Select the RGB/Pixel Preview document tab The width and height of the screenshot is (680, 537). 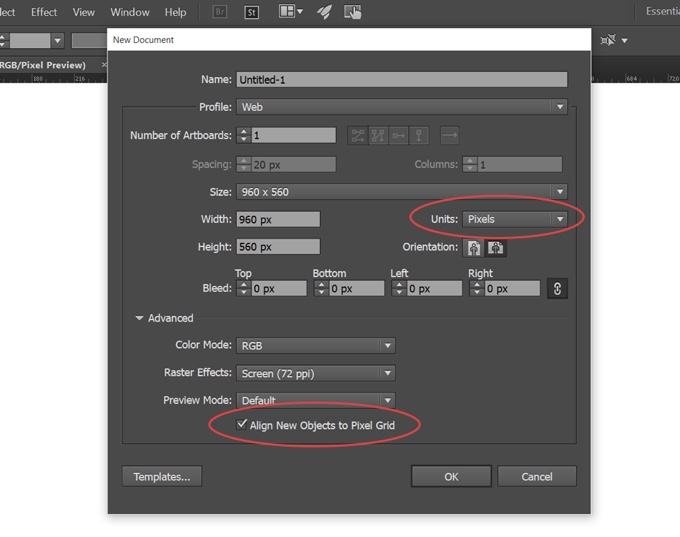tap(42, 65)
